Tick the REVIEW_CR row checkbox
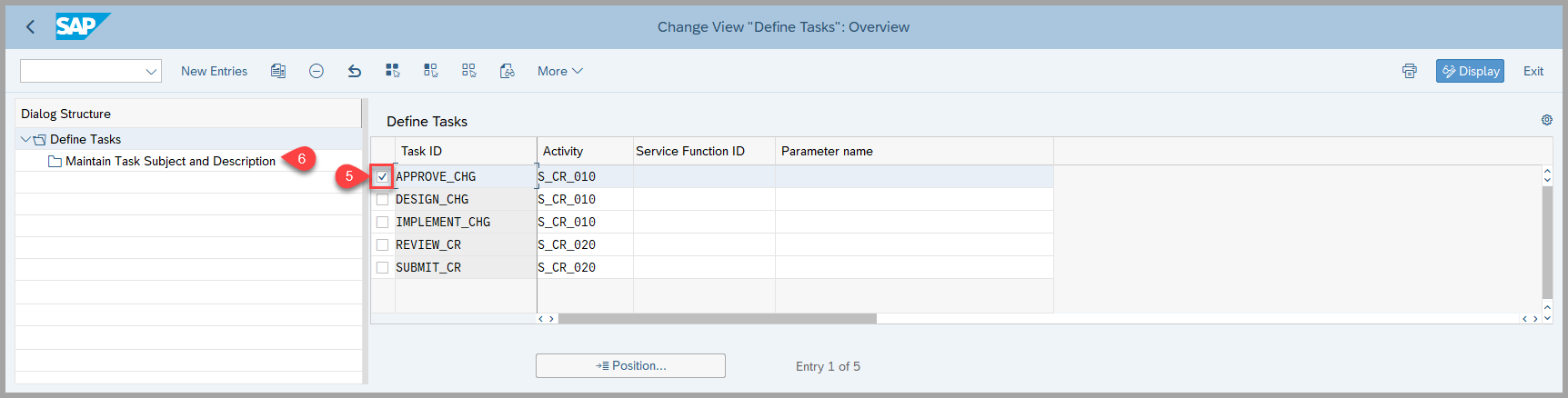The height and width of the screenshot is (398, 1568). point(382,244)
